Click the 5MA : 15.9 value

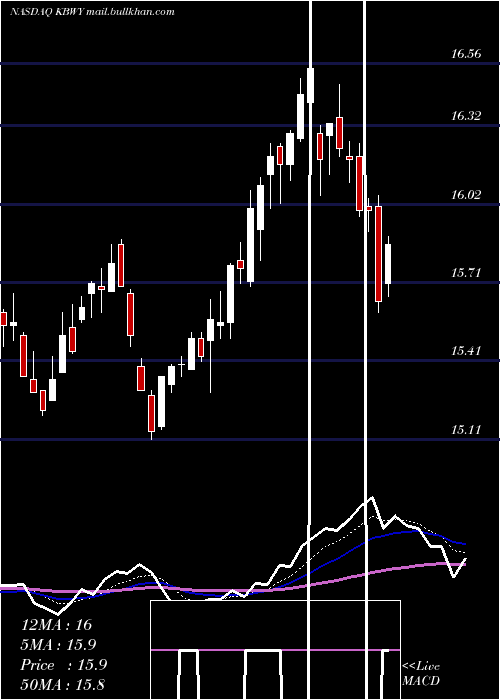click(x=58, y=645)
